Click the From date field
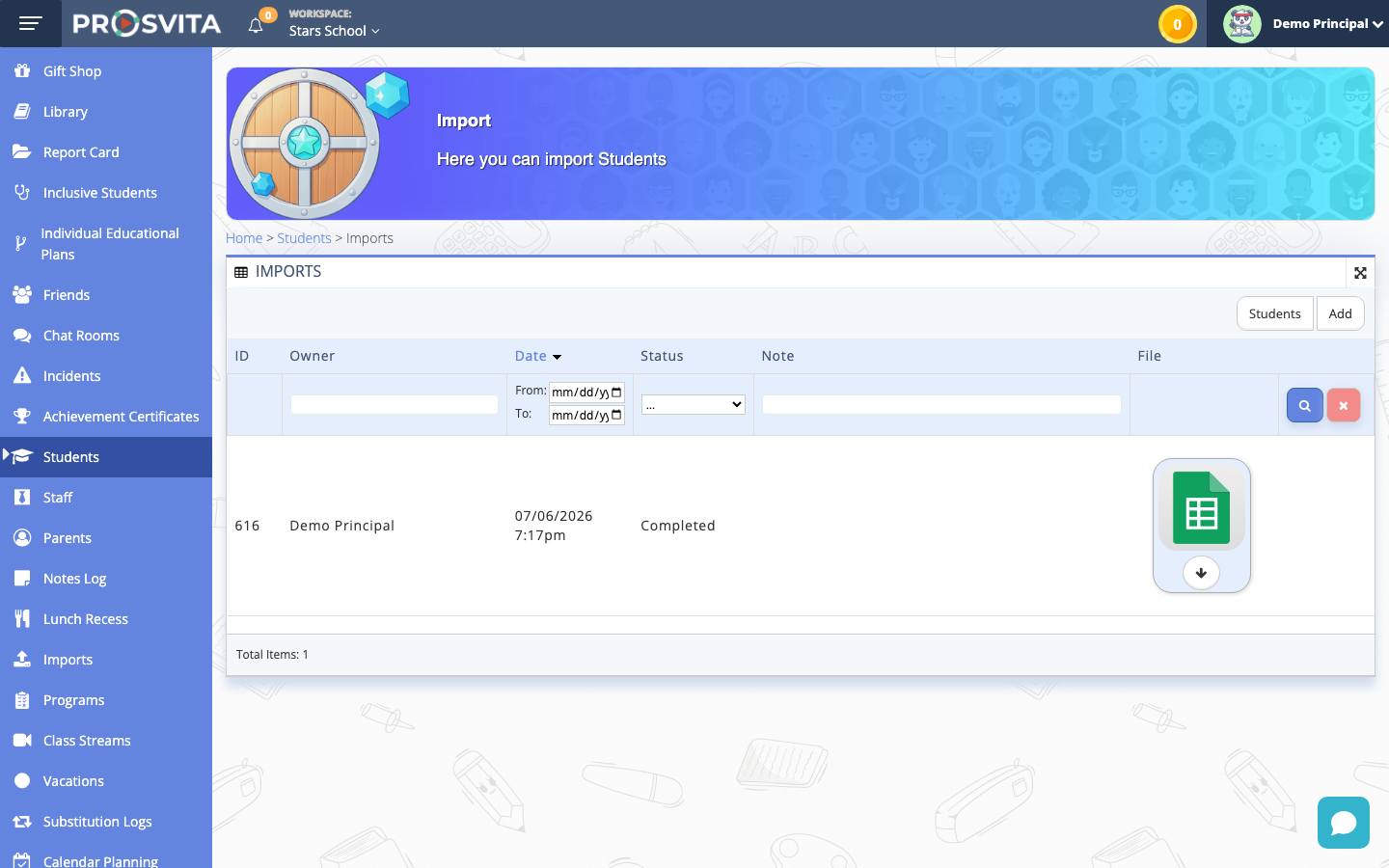 (x=586, y=393)
